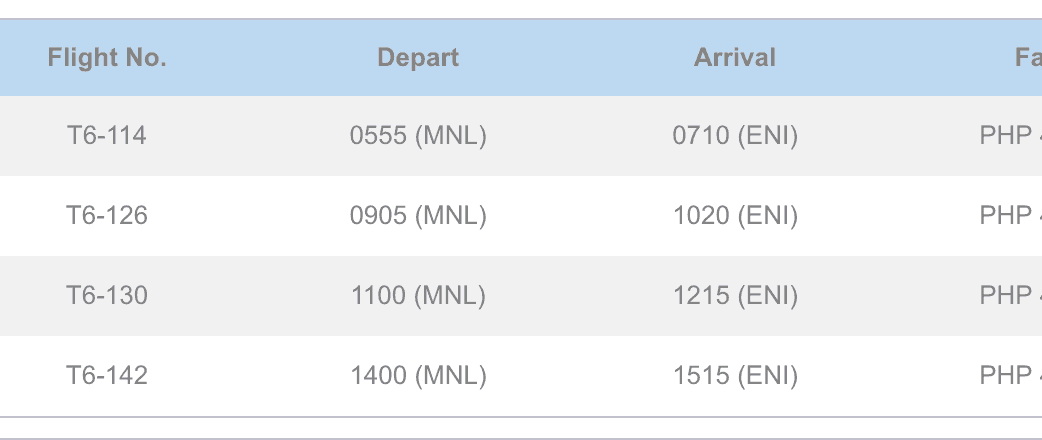Click the 1100 (MNL) departure time
This screenshot has width=1042, height=440.
(418, 295)
